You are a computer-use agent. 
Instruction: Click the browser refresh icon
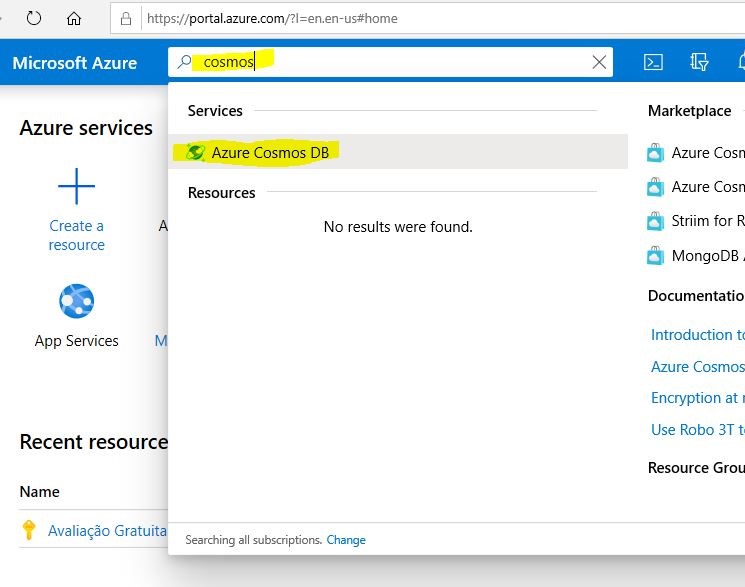pos(34,19)
